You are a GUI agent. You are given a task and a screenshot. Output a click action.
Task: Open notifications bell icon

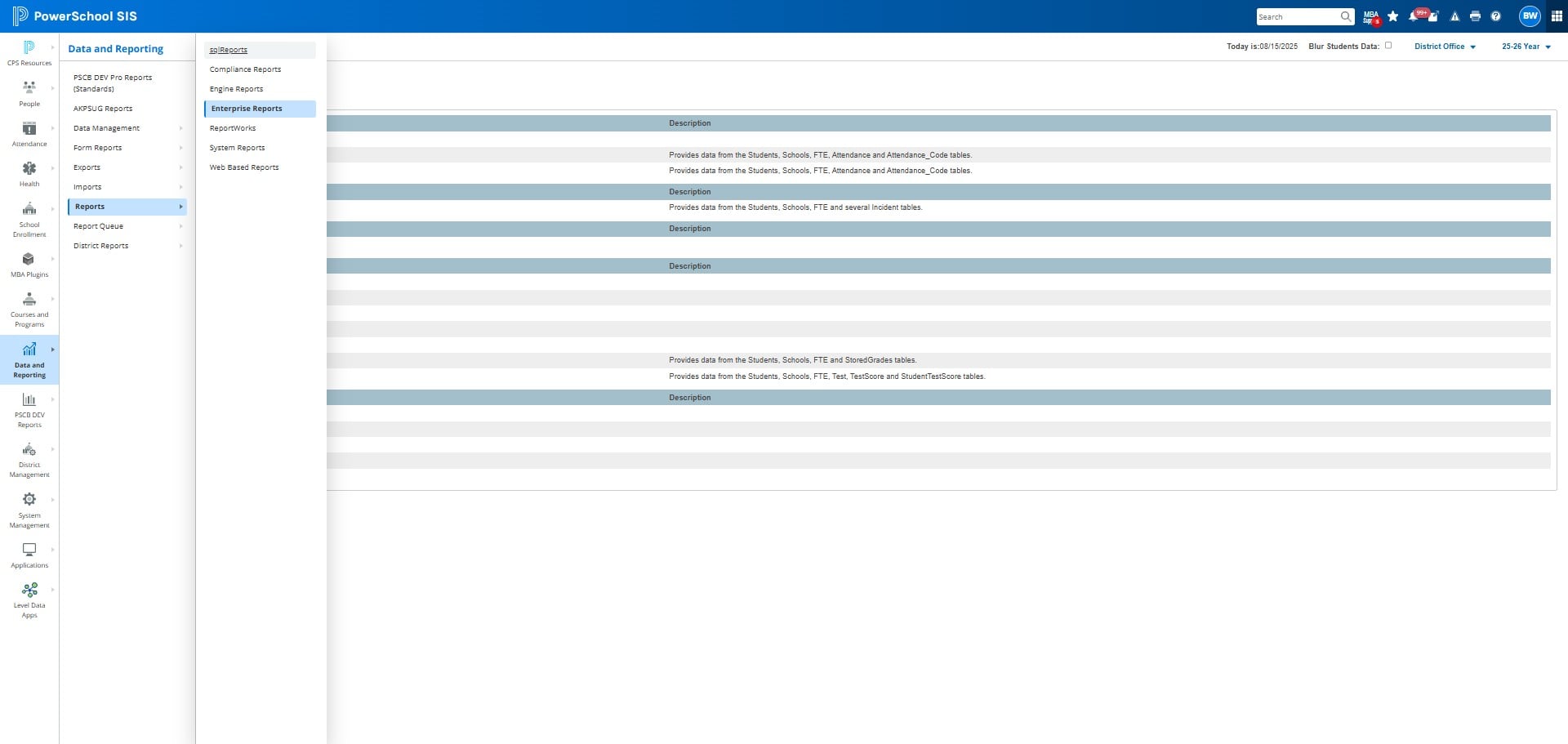1414,16
